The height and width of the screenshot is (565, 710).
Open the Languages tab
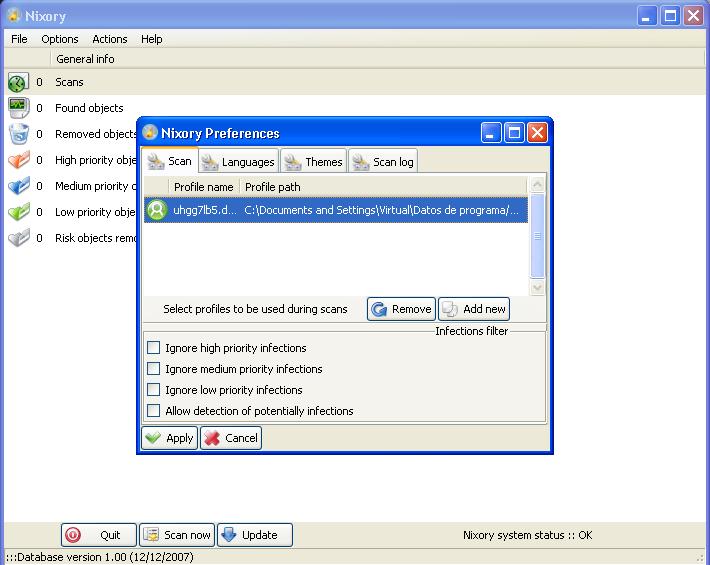click(239, 161)
